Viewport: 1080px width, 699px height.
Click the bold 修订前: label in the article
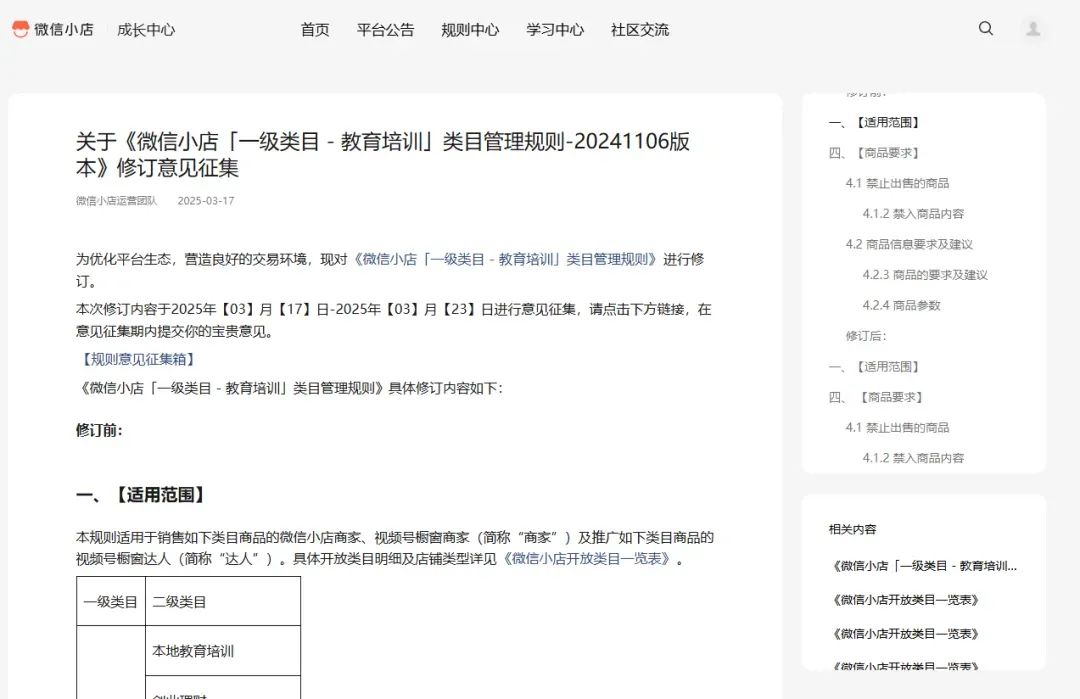point(99,430)
